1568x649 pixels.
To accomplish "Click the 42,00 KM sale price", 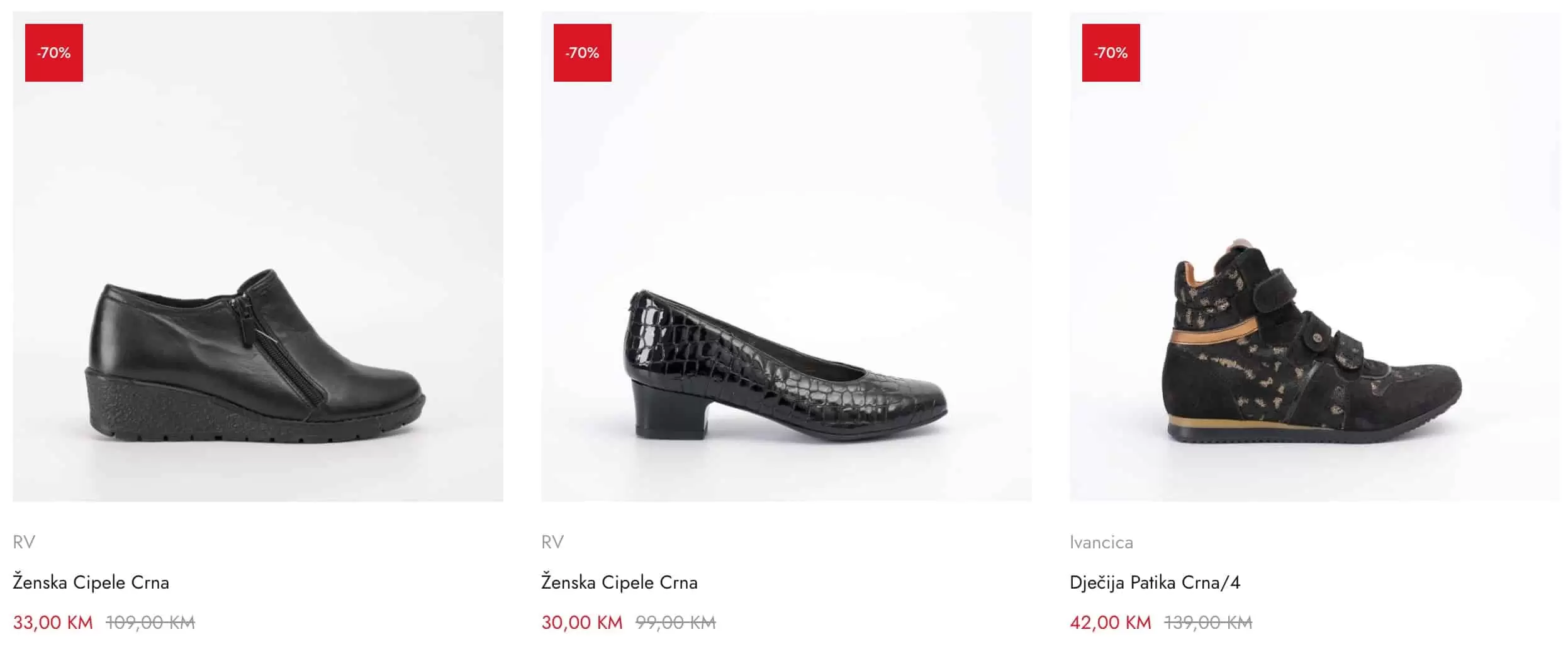I will 1111,623.
